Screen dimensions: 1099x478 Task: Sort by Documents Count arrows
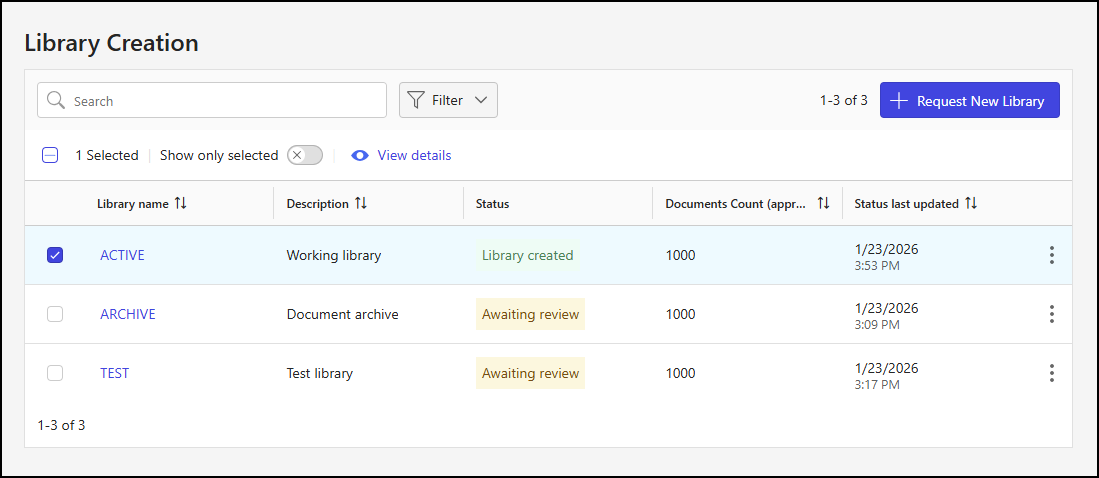click(824, 203)
